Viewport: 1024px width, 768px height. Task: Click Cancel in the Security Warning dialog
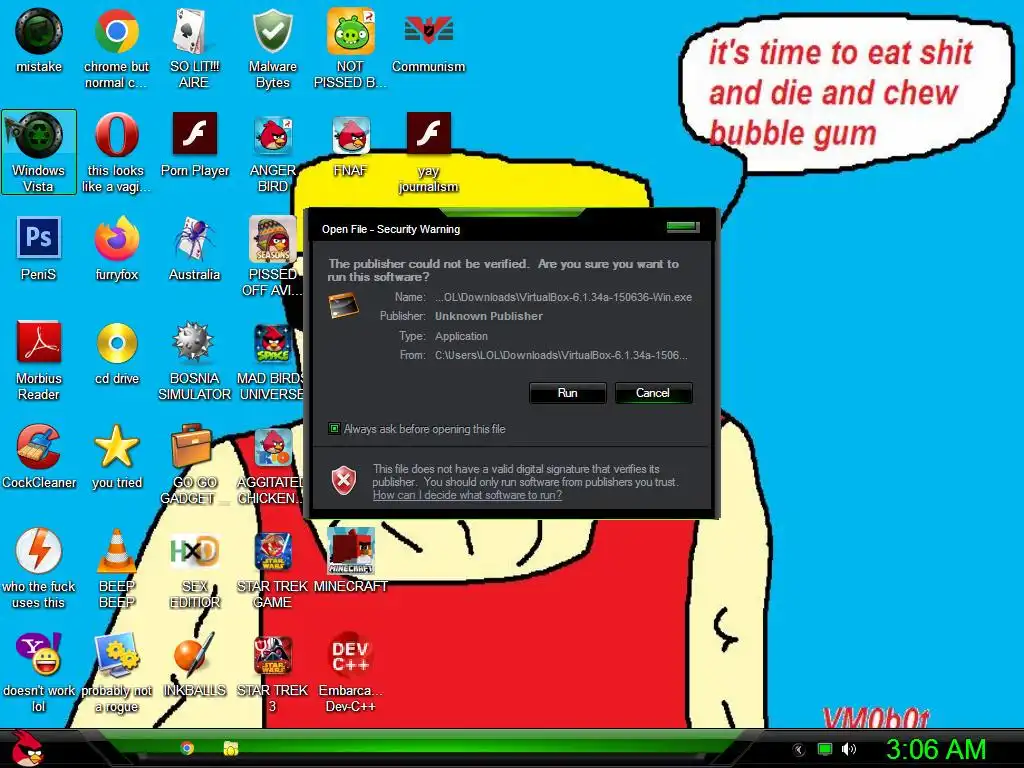point(653,392)
